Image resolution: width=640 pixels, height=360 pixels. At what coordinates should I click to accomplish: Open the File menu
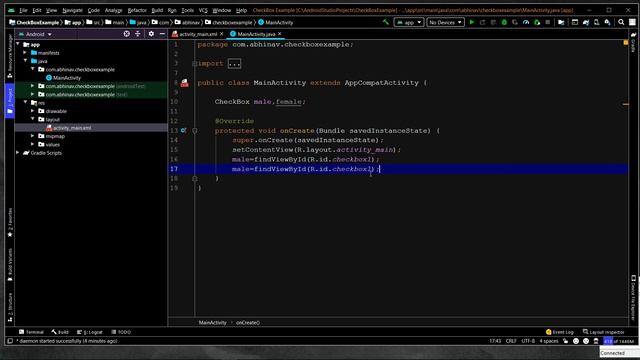[x=23, y=10]
